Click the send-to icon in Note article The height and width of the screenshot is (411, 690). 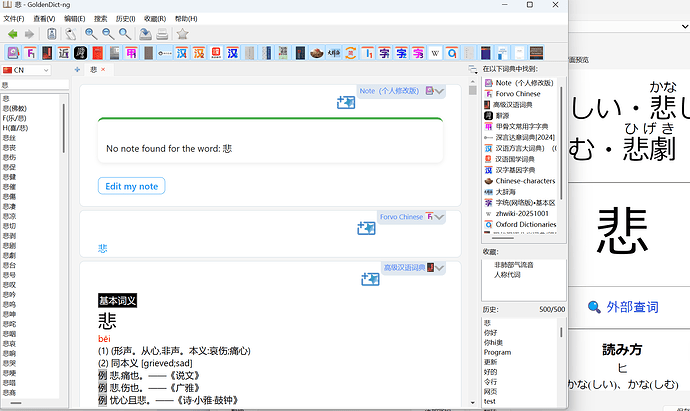point(346,103)
